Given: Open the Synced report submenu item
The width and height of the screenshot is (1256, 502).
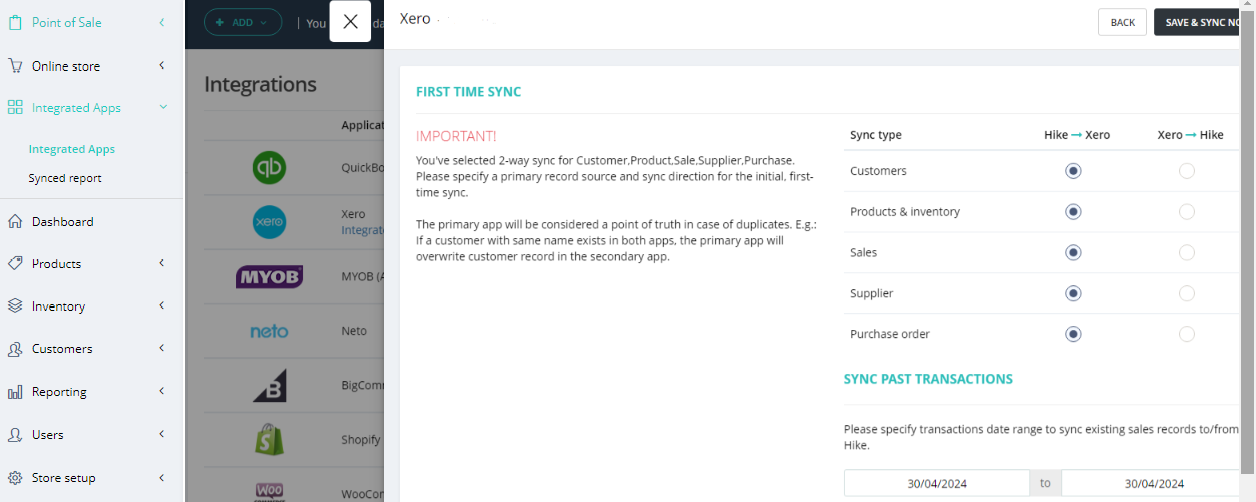Looking at the screenshot, I should click(65, 178).
